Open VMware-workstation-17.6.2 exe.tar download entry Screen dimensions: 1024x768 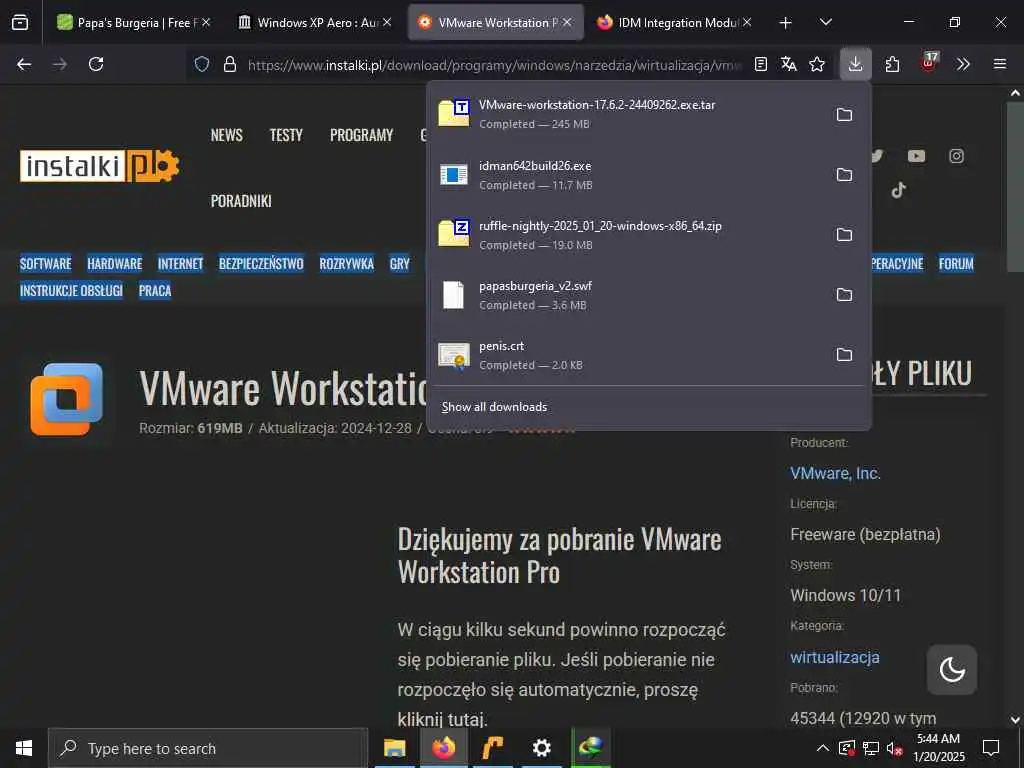tap(627, 114)
